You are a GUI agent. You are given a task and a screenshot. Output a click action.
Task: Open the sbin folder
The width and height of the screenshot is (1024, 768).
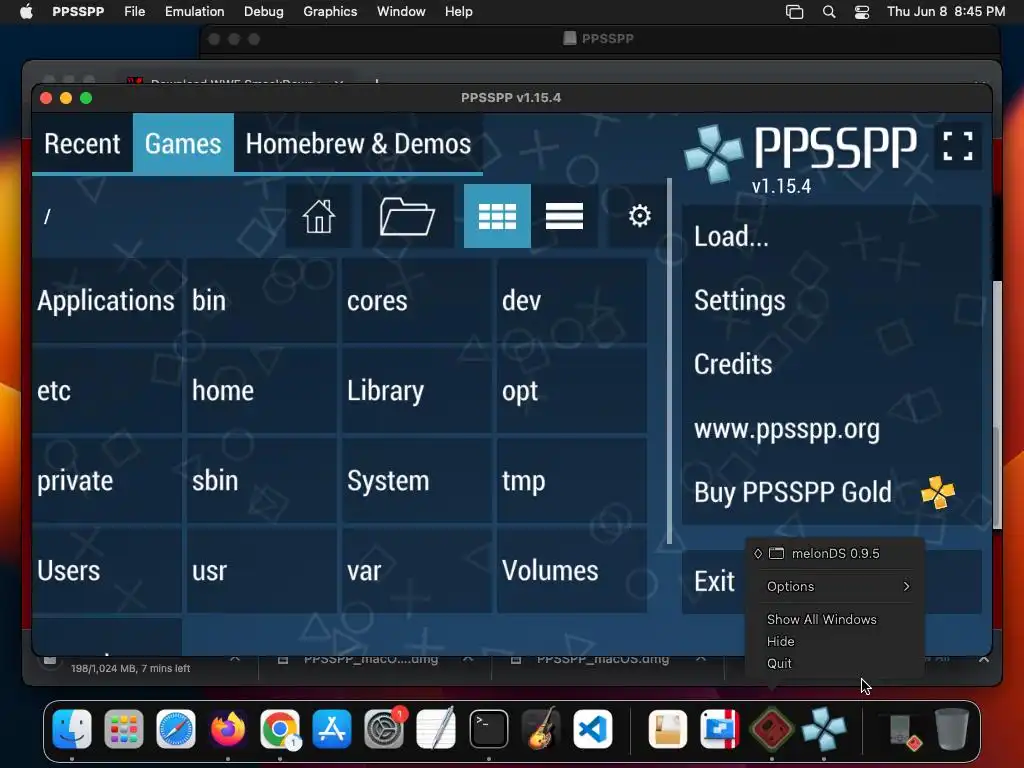click(x=261, y=481)
